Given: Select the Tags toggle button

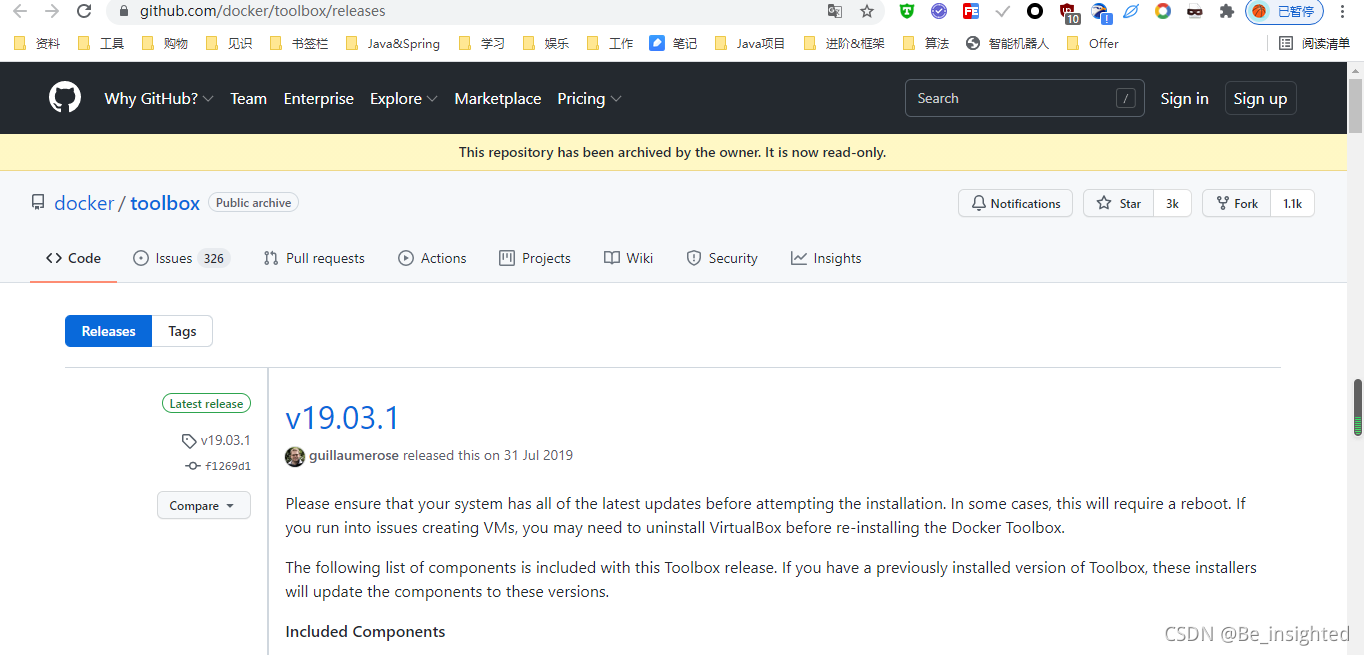Looking at the screenshot, I should pos(182,331).
